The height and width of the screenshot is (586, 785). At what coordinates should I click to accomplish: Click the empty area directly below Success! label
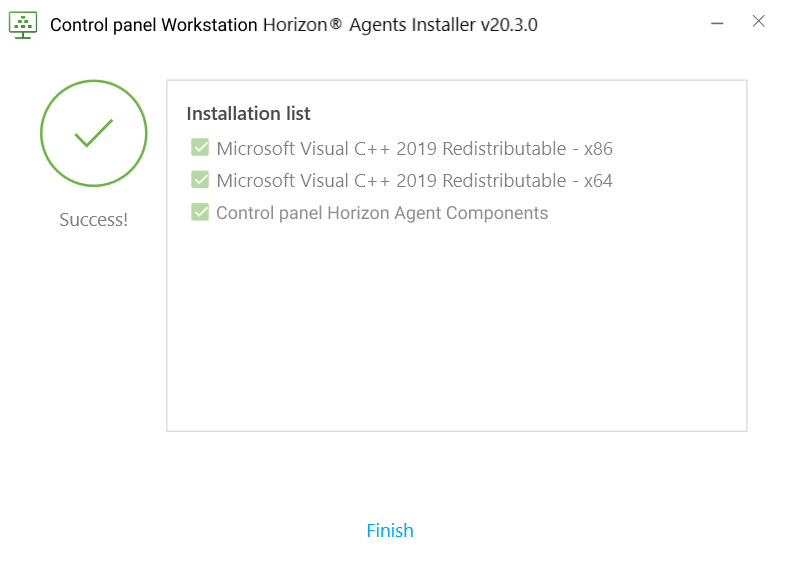(x=93, y=300)
